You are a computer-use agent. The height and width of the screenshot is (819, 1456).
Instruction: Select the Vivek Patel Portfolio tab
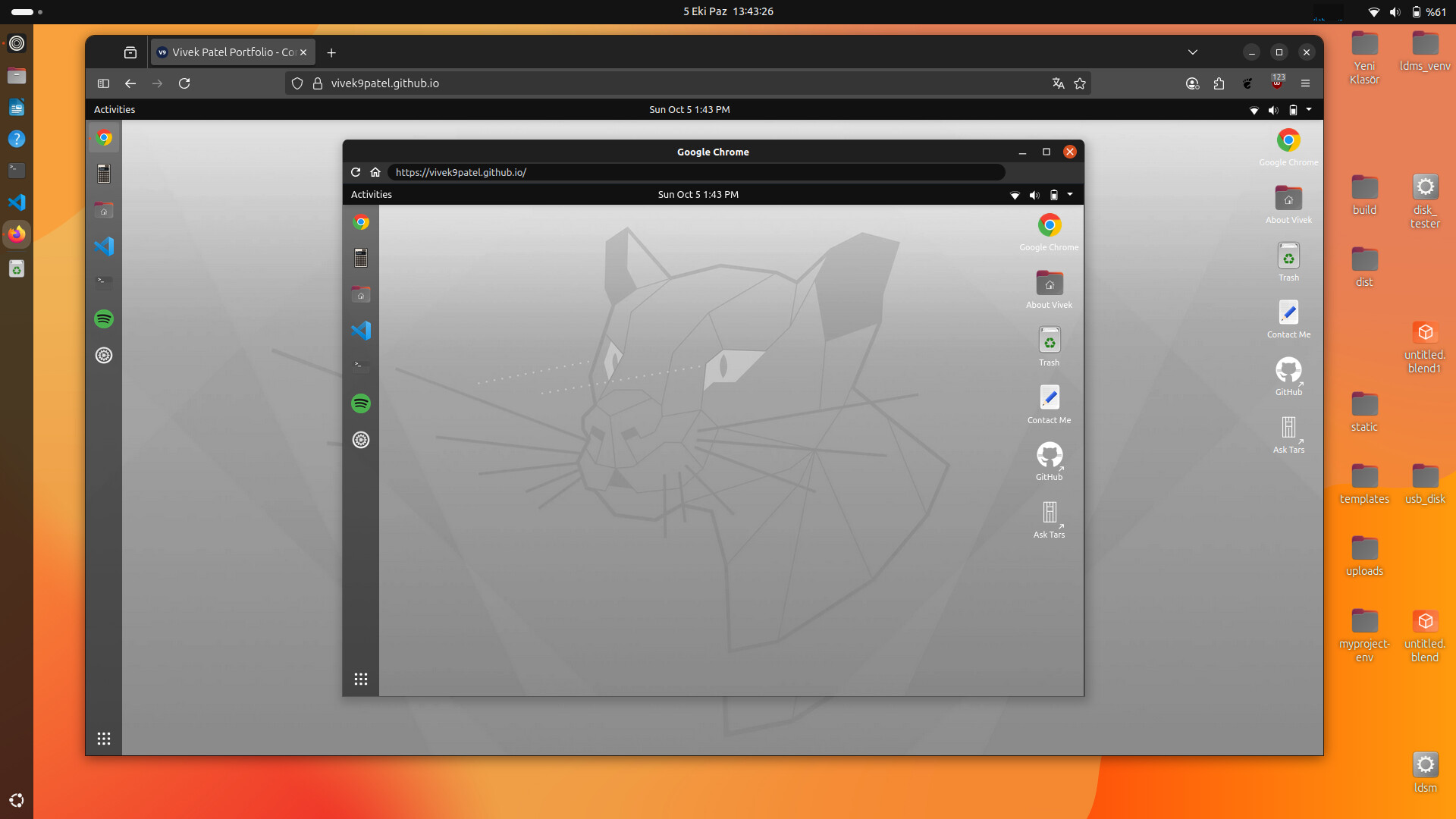[x=227, y=52]
